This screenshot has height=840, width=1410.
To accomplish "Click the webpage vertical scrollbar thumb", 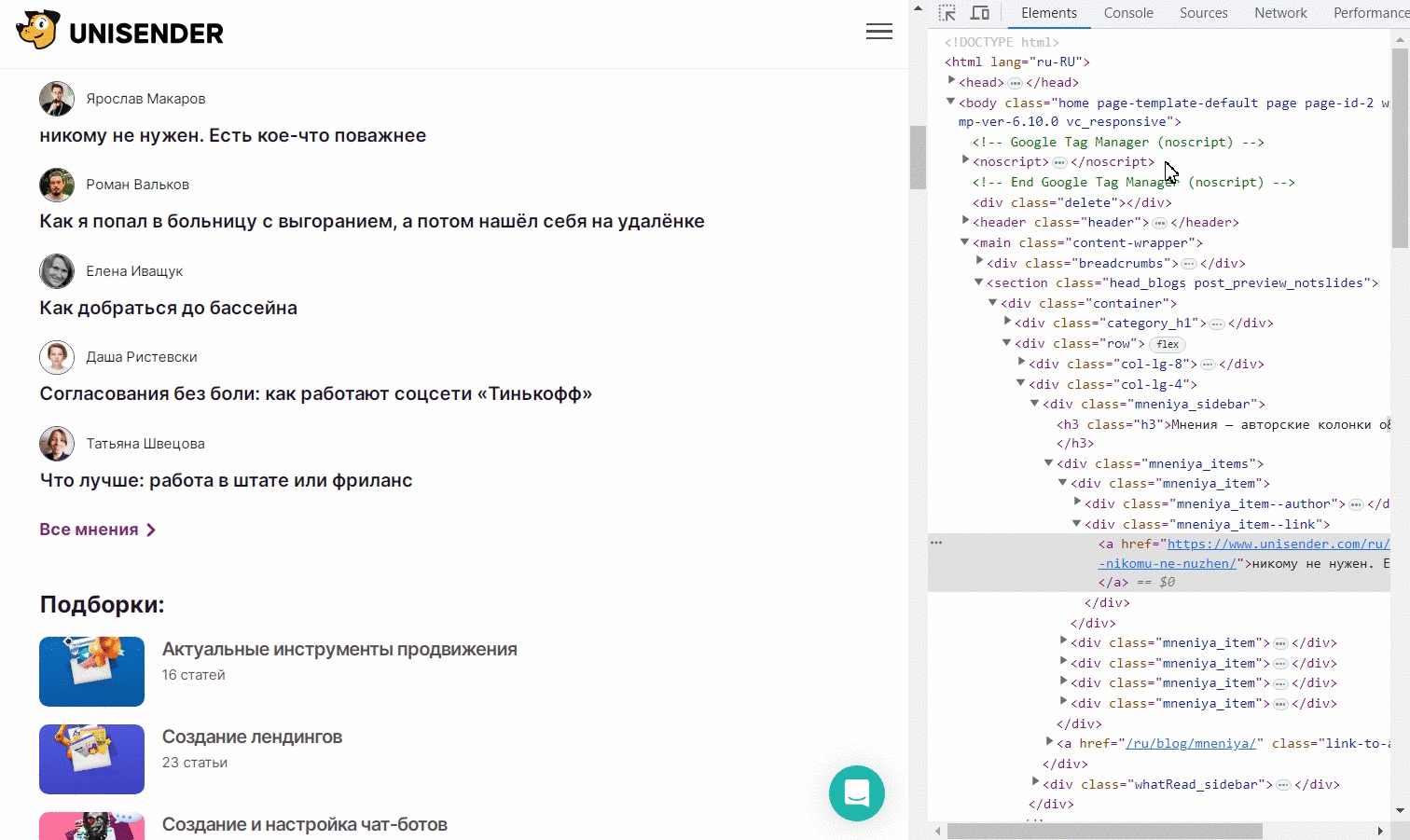I will (918, 157).
